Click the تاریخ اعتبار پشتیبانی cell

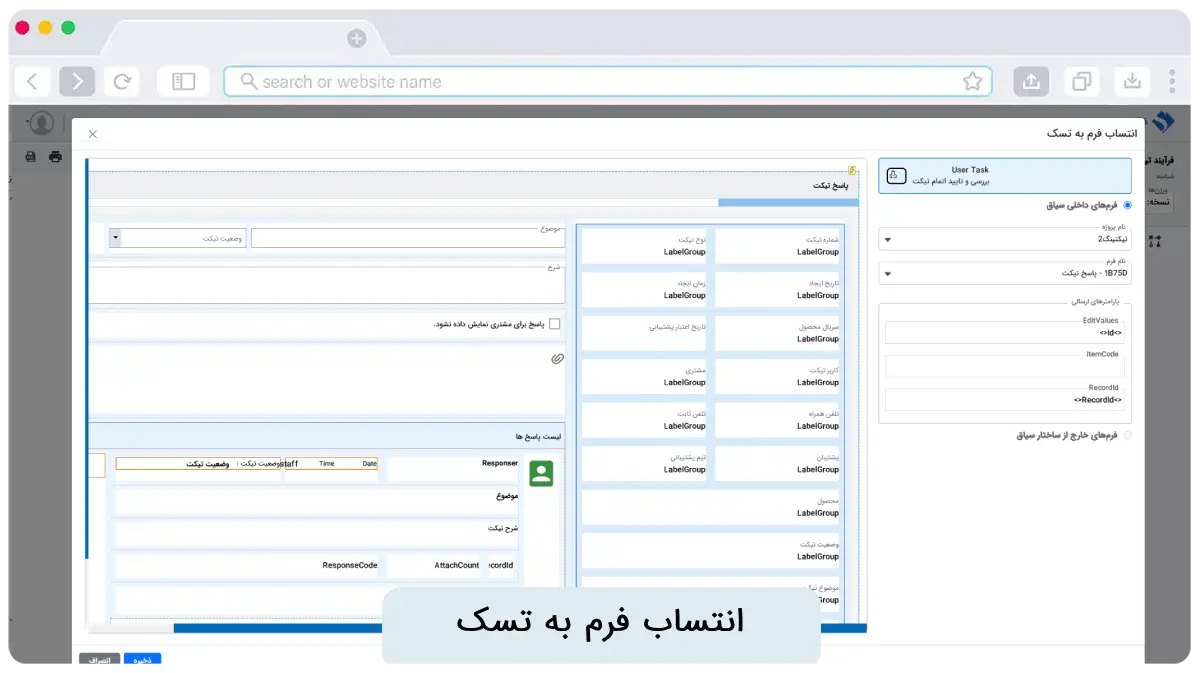click(644, 333)
